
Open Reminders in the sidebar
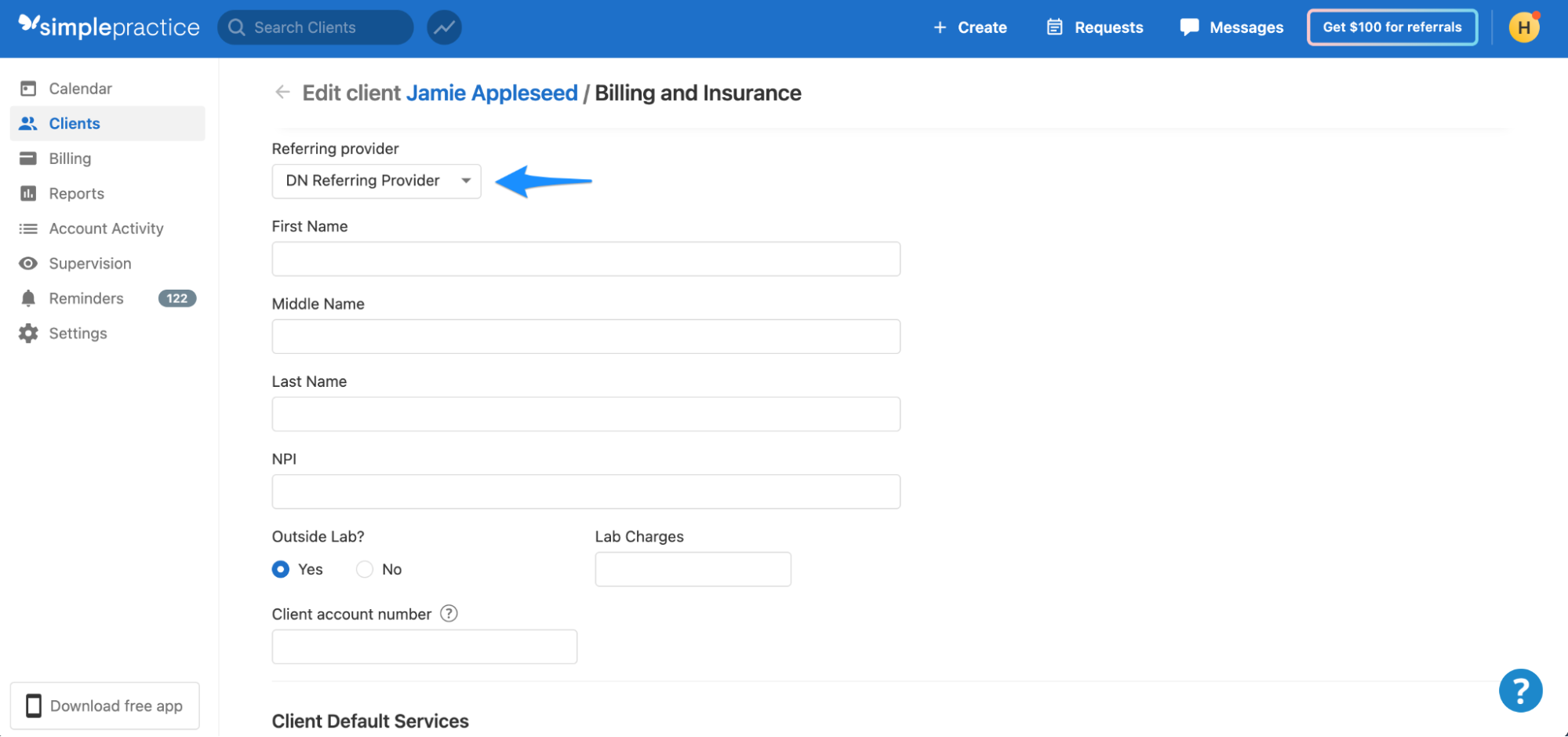107,298
